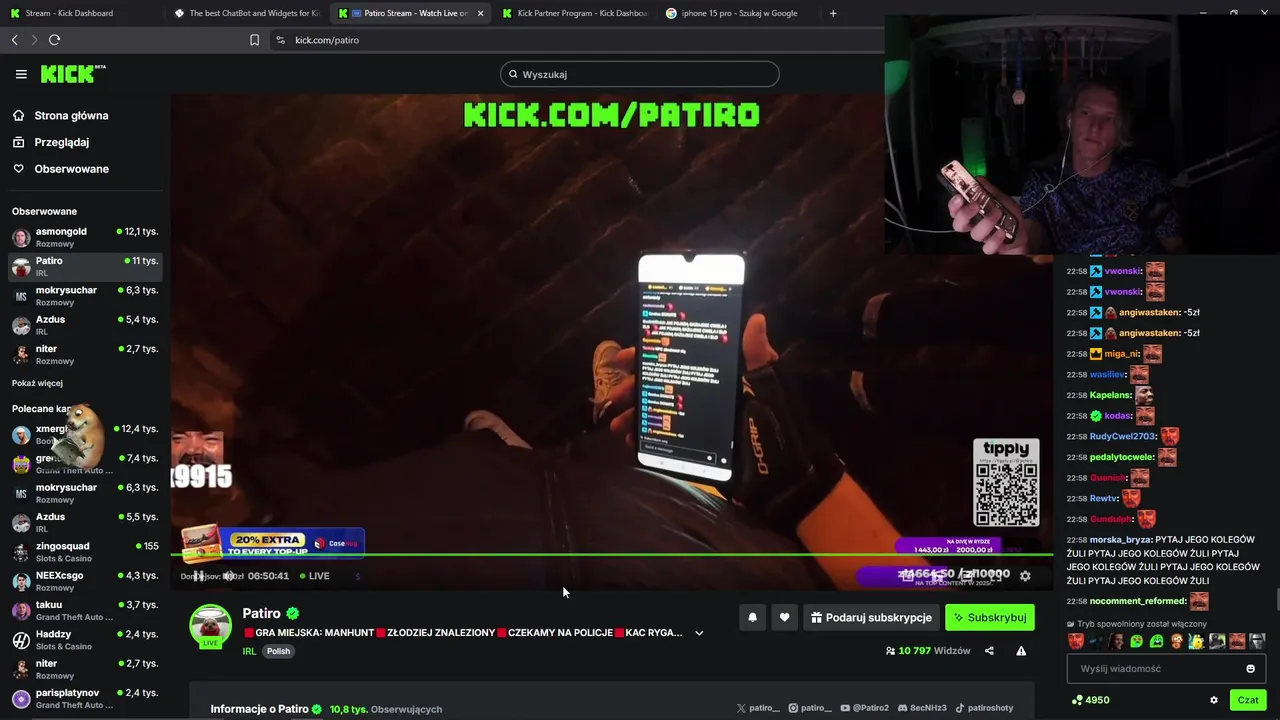Open Patiro channel in followed list
1280x720 pixels.
(85, 266)
